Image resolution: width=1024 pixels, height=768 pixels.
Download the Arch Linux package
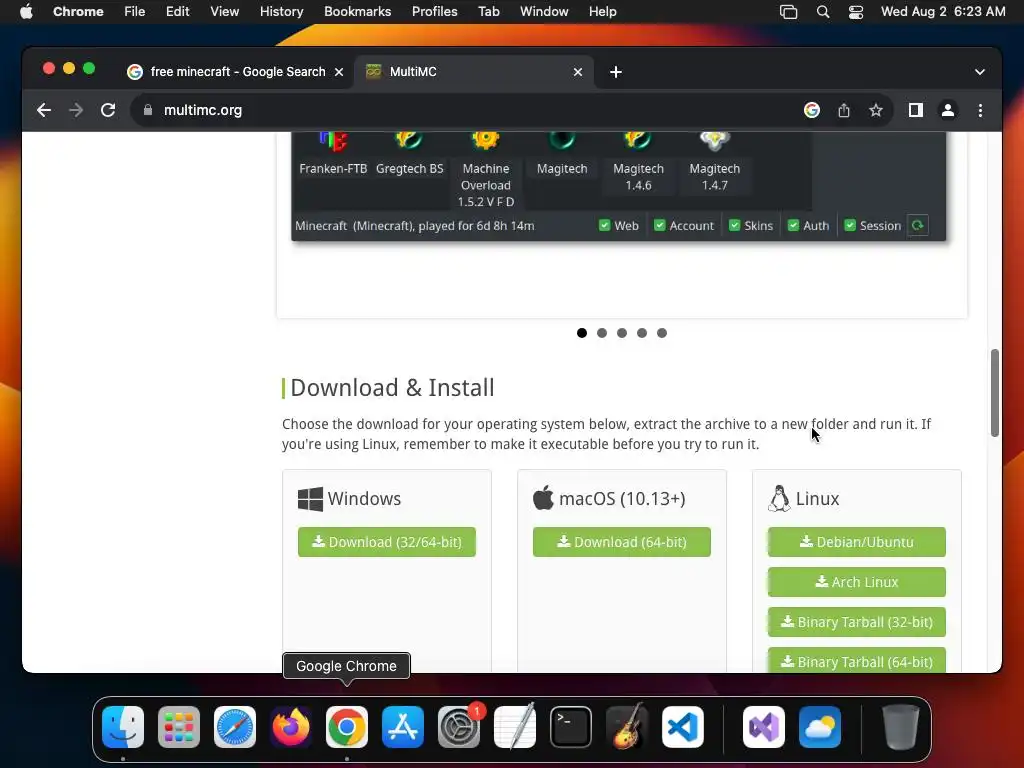pos(856,582)
